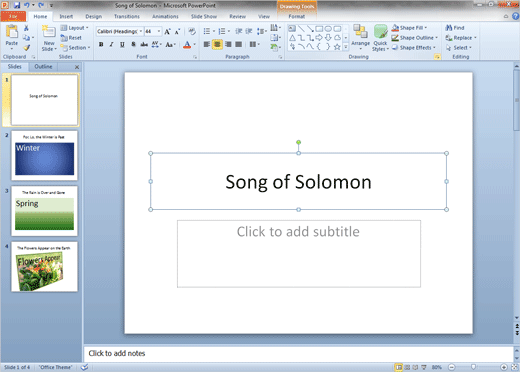This screenshot has height=372, width=520.
Task: Insert a New Slide
Action: [49, 37]
